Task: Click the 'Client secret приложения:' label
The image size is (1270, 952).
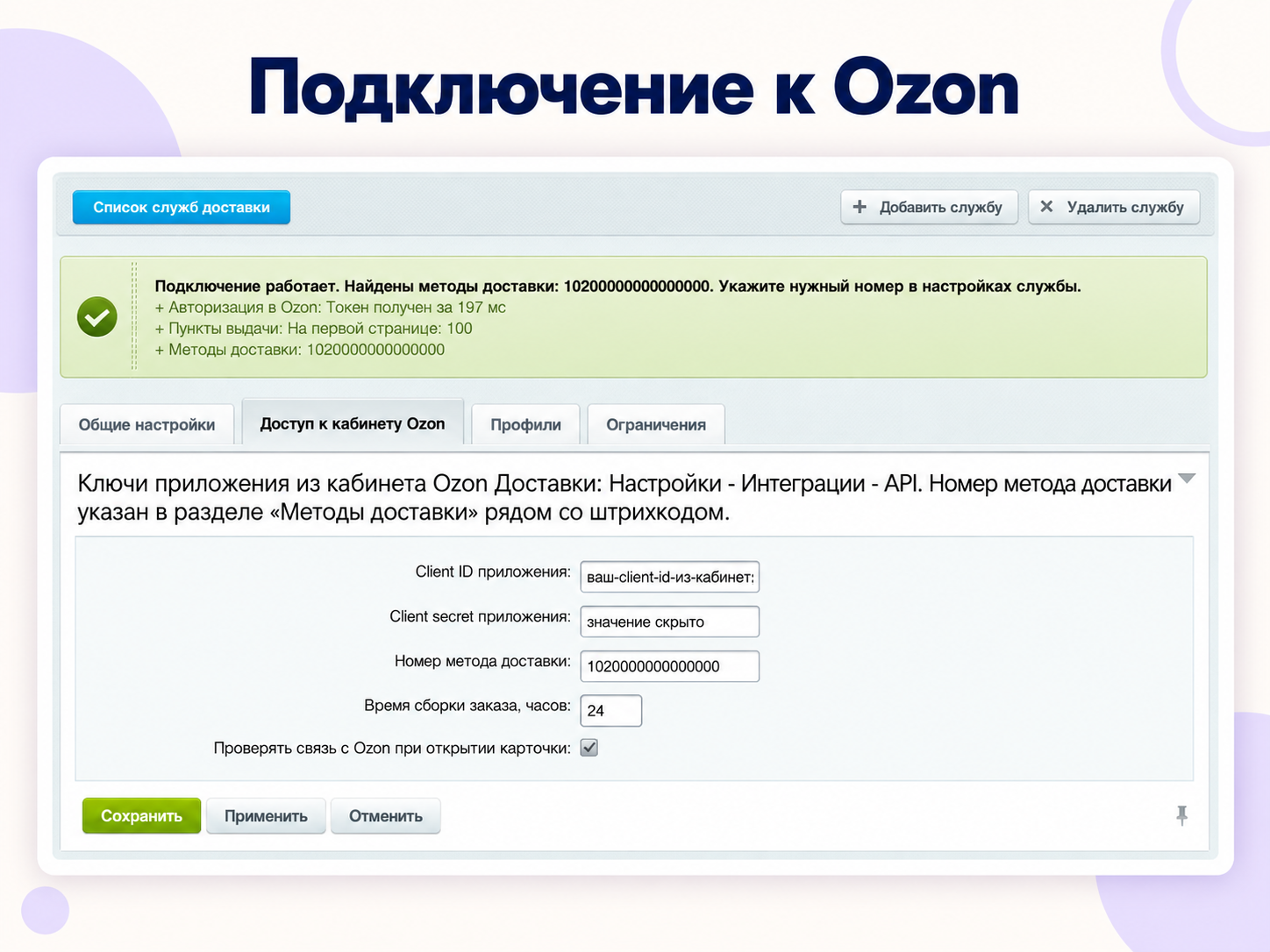Action: pyautogui.click(x=480, y=616)
